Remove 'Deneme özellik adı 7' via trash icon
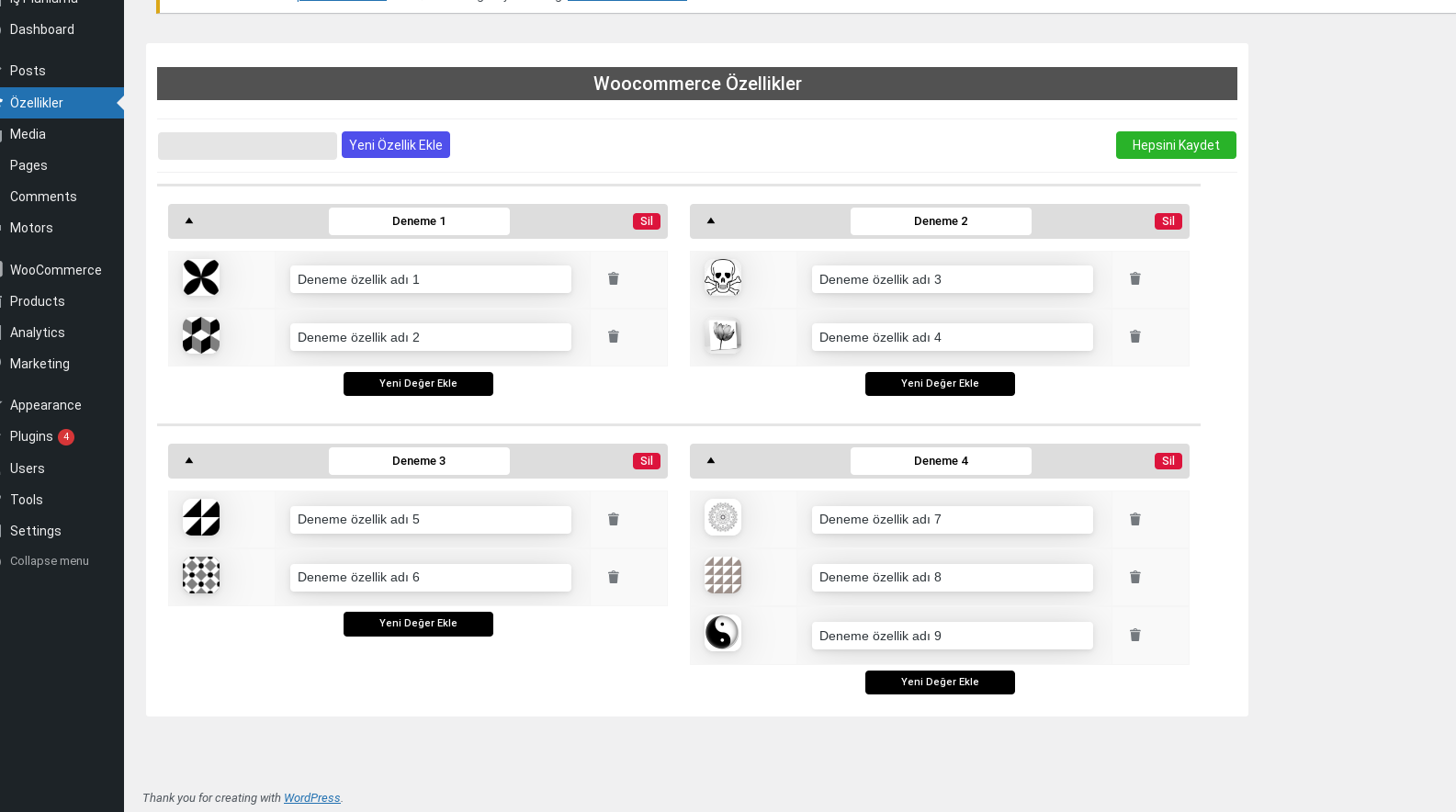The height and width of the screenshot is (812, 1456). click(1135, 519)
